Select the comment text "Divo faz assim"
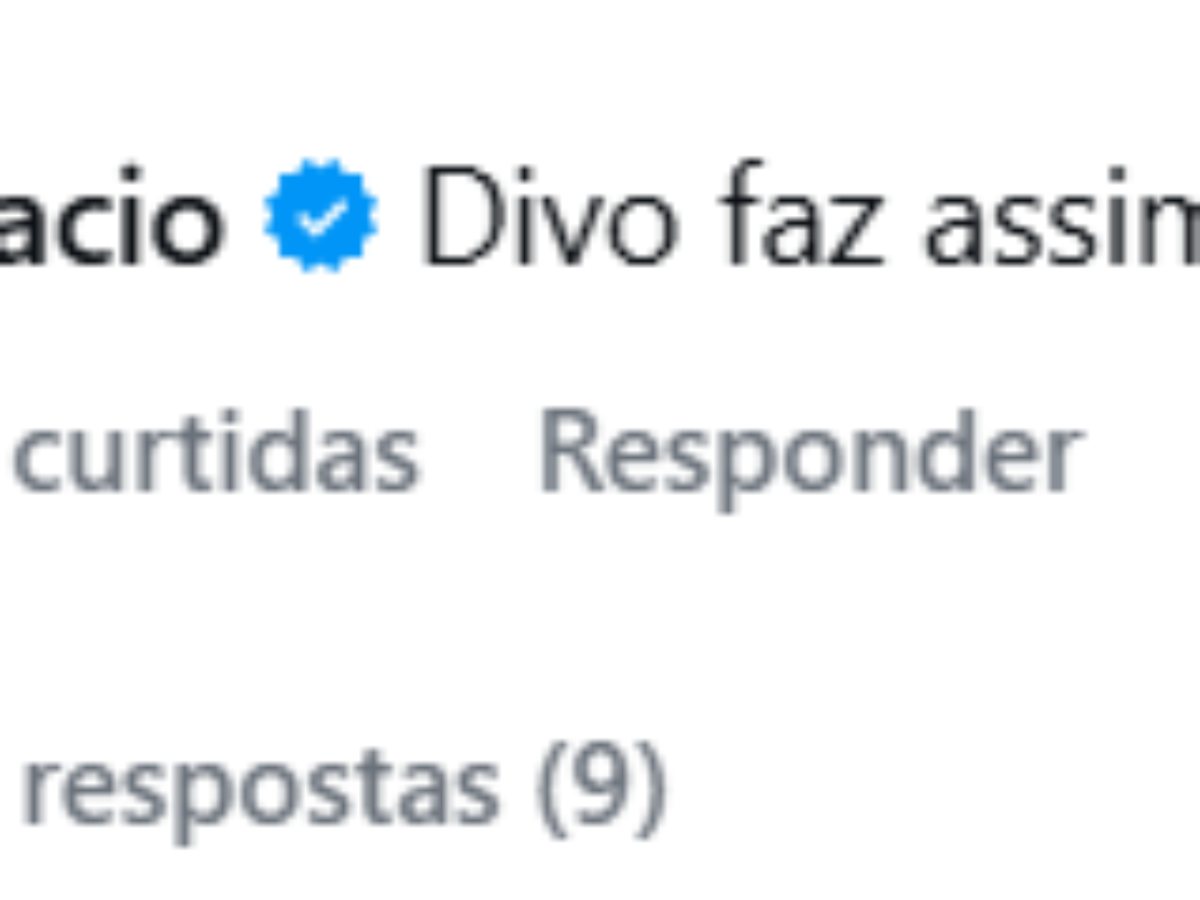The width and height of the screenshot is (1200, 900). pos(810,217)
